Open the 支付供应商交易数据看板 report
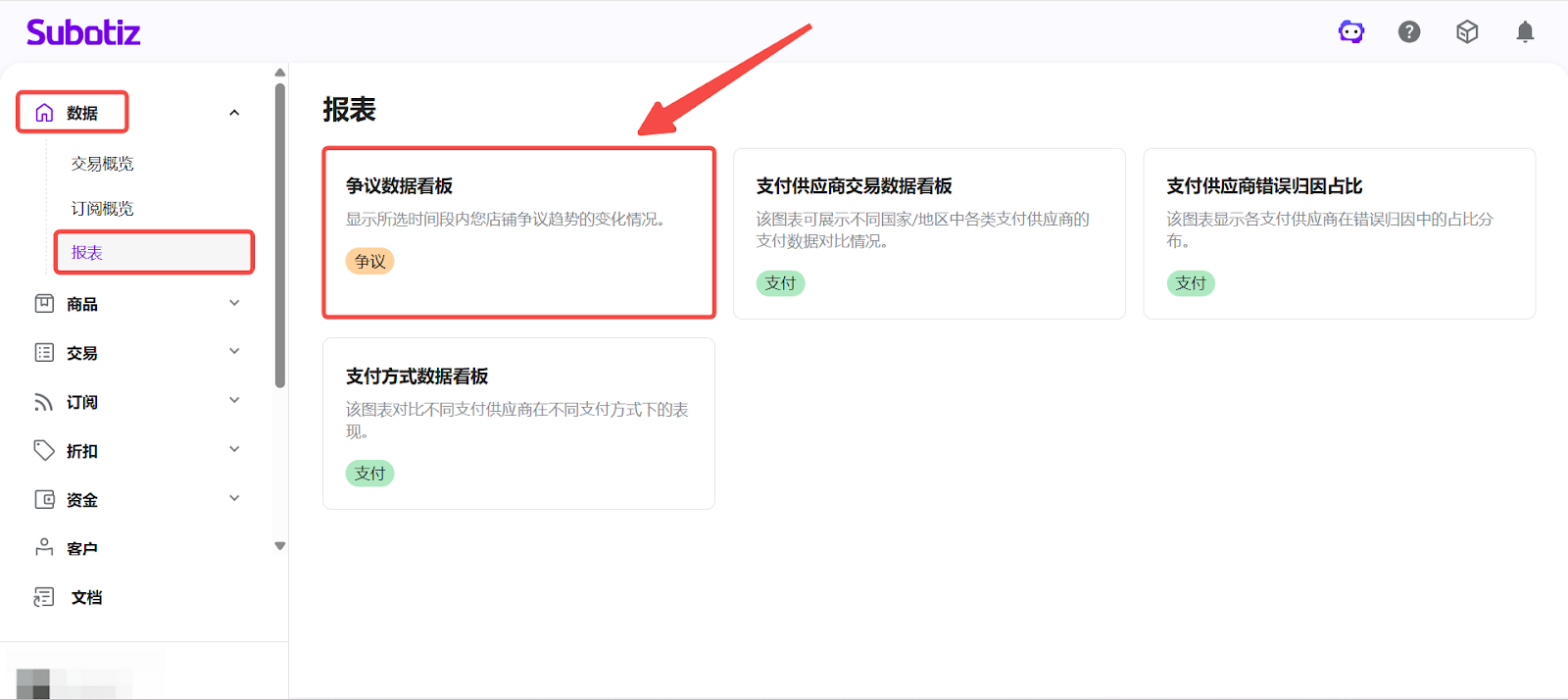1568x700 pixels. 928,232
